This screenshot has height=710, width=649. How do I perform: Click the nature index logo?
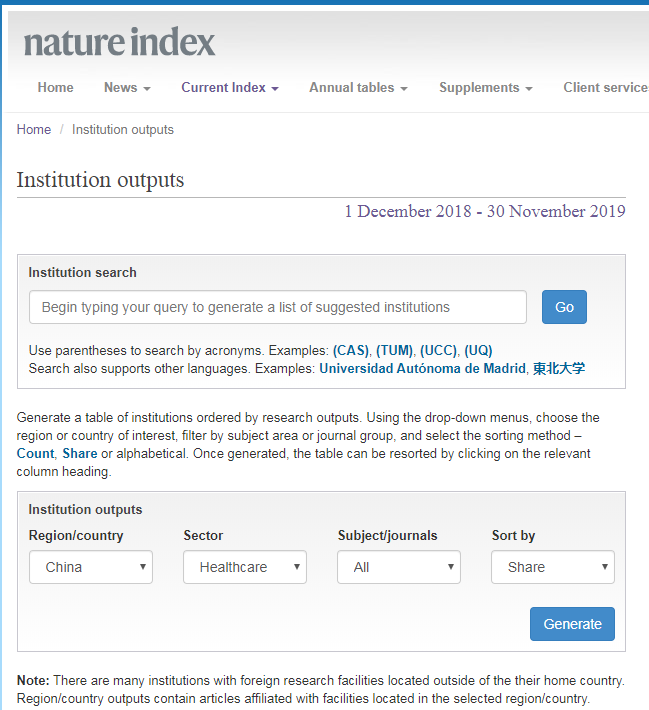coord(119,42)
